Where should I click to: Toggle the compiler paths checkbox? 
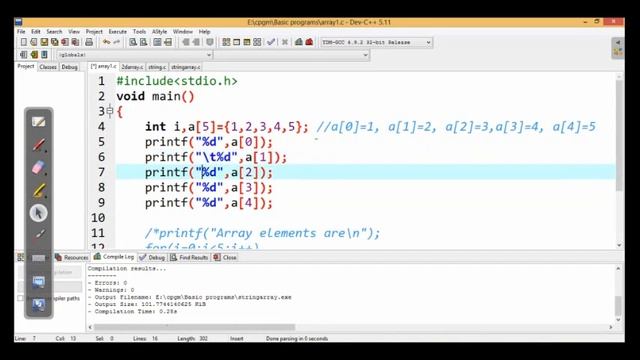point(20,298)
